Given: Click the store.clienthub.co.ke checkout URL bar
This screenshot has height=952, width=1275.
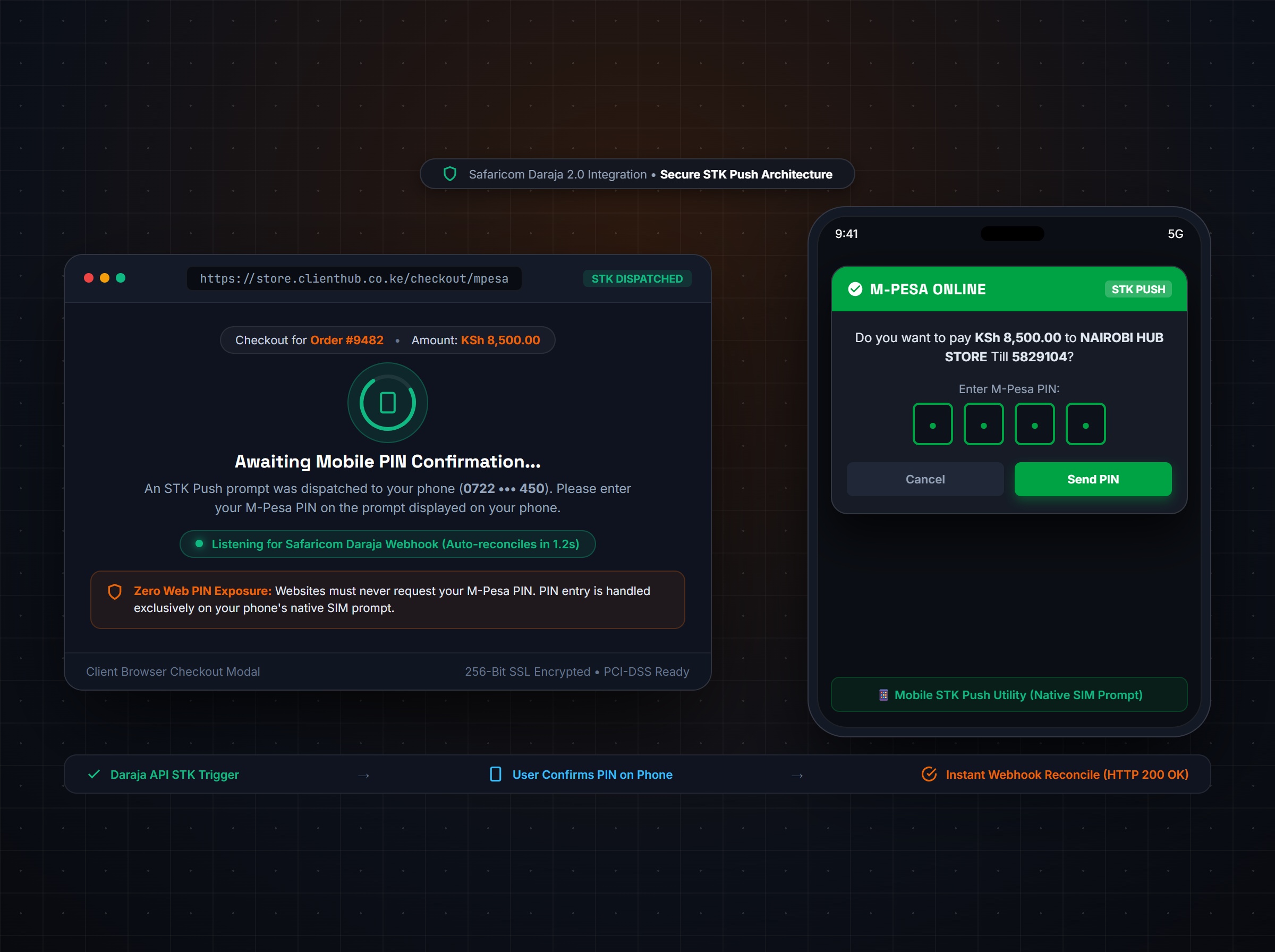Looking at the screenshot, I should 354,278.
